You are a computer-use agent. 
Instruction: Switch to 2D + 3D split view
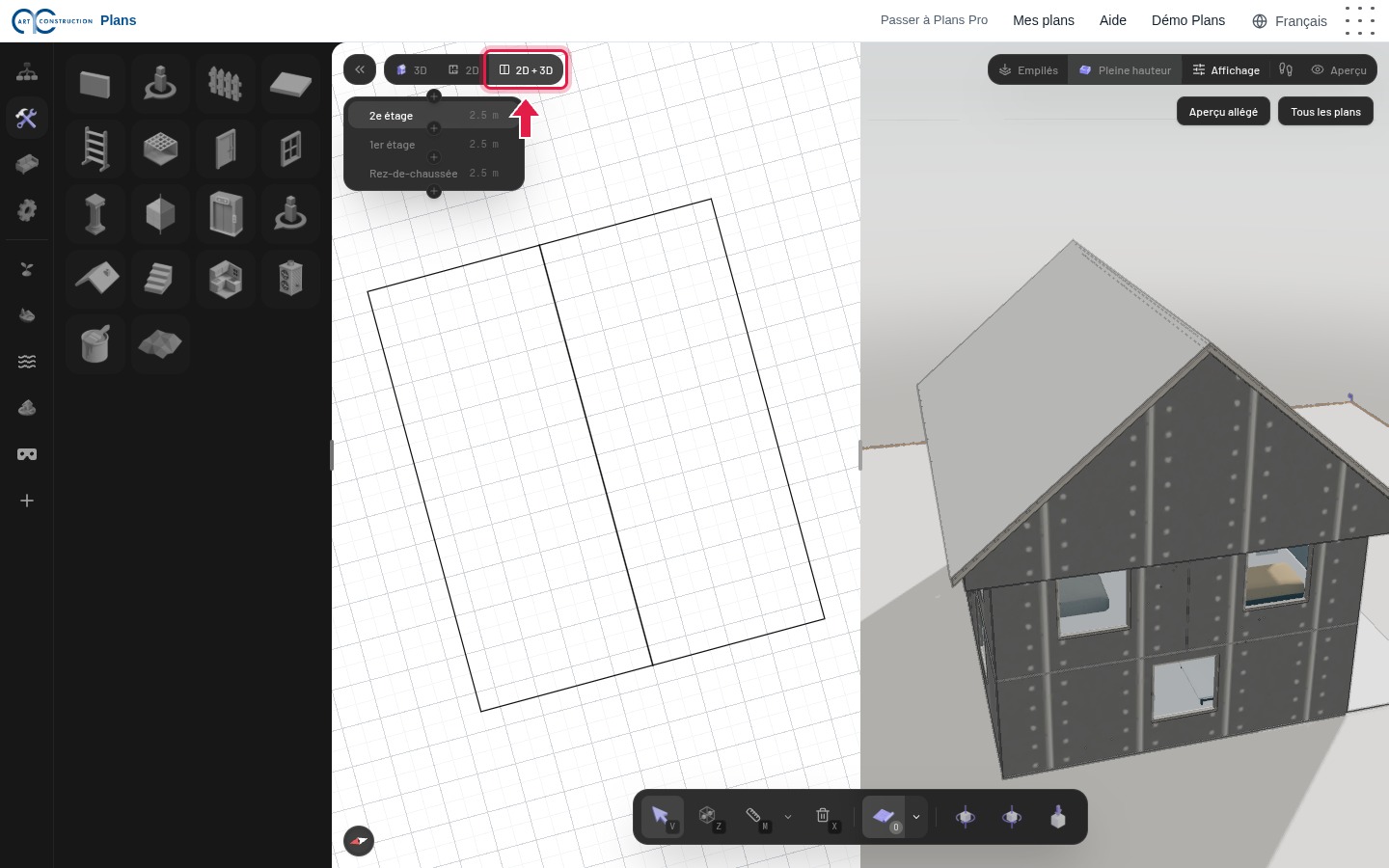point(526,70)
